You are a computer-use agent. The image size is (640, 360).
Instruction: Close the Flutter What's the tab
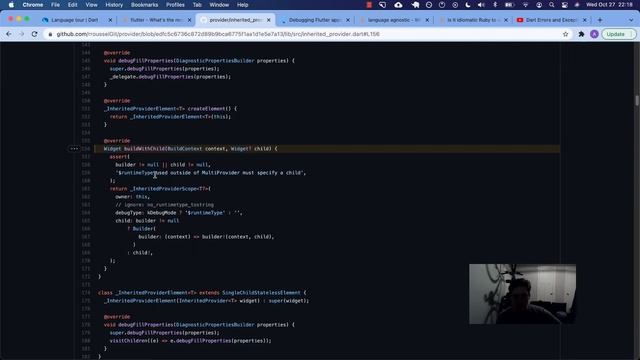click(189, 20)
